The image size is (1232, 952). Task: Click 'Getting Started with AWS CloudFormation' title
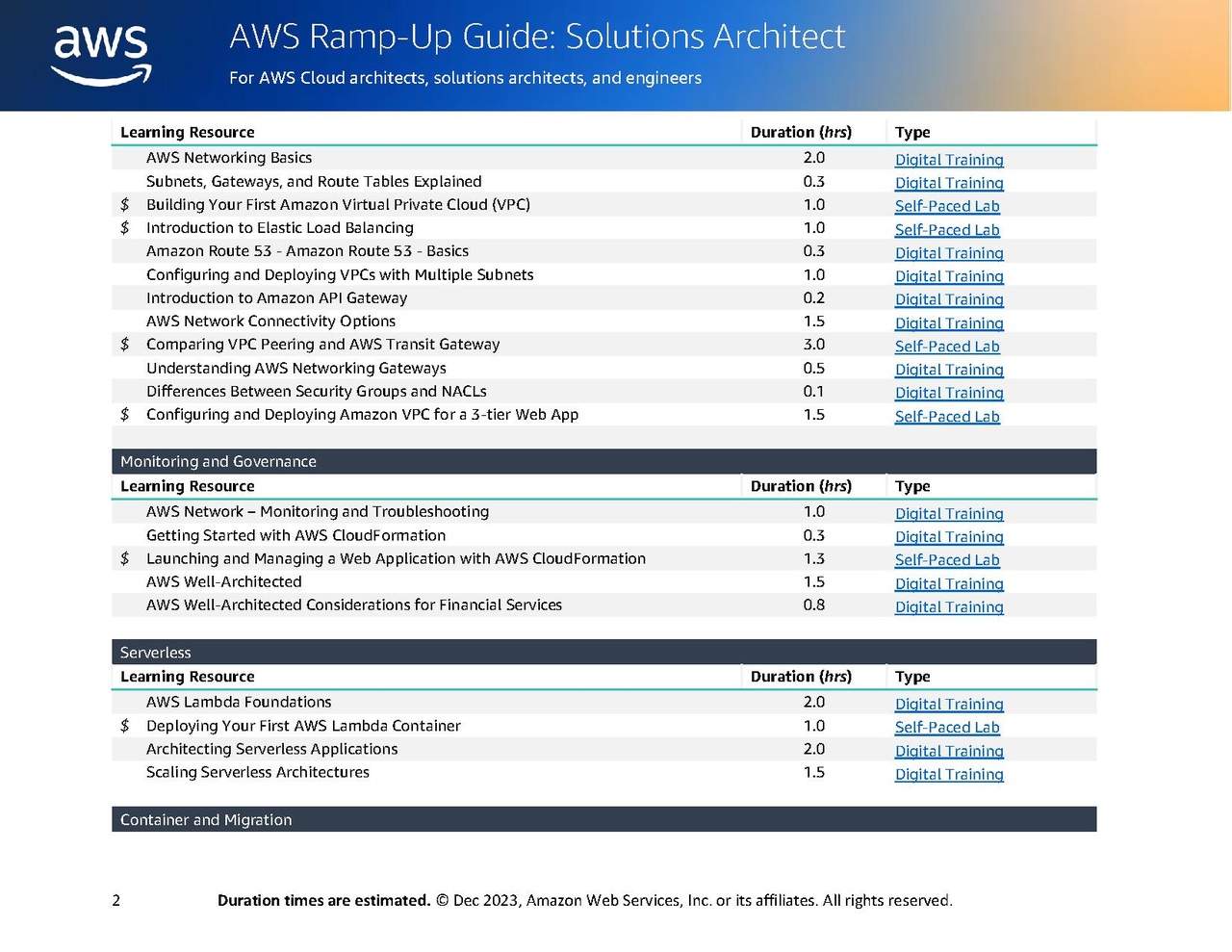point(296,535)
